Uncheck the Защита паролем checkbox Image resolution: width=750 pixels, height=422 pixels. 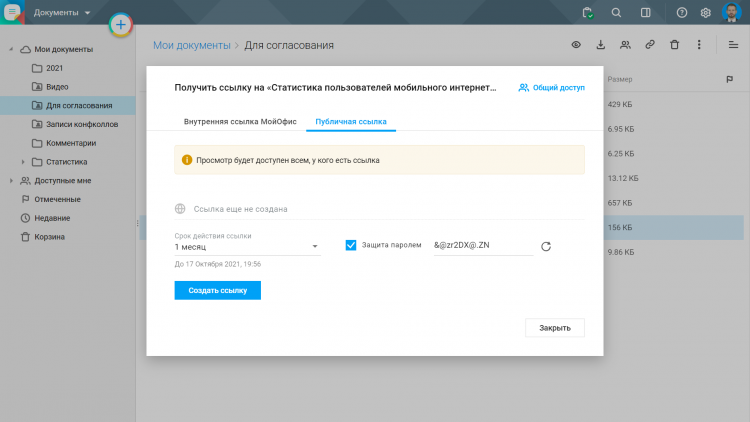351,245
